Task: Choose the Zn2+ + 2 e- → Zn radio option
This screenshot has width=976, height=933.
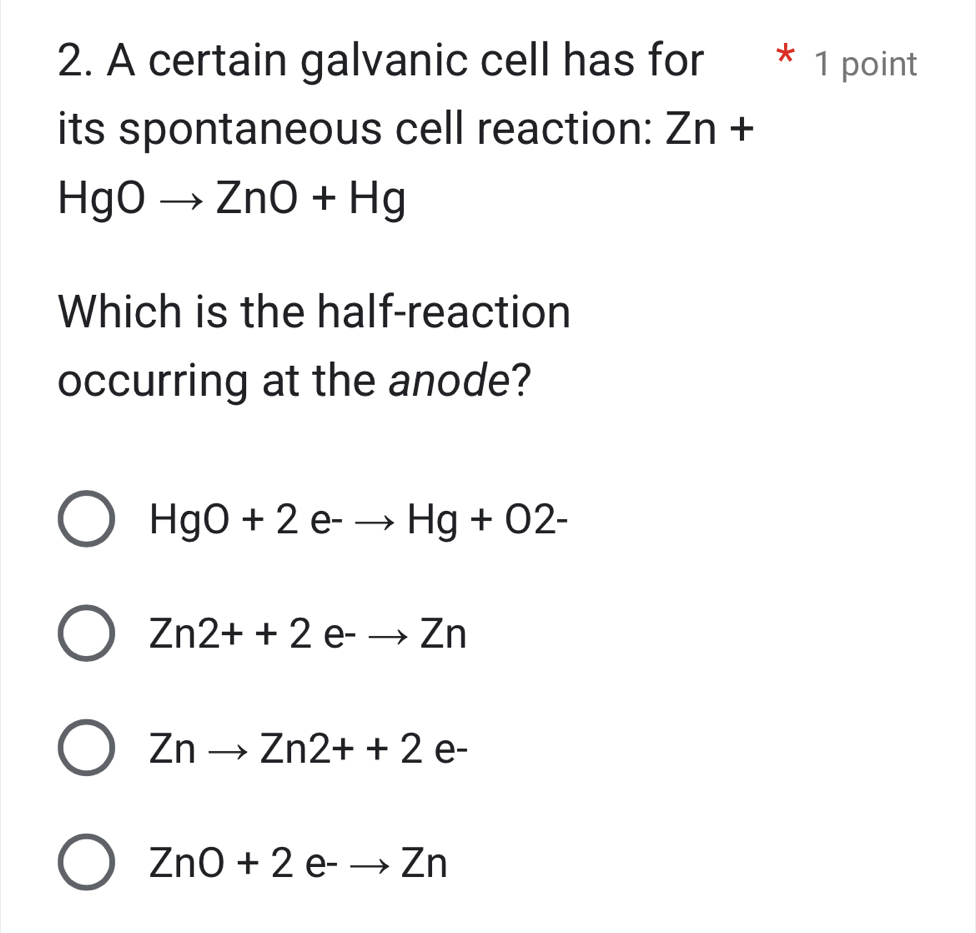Action: click(x=86, y=633)
